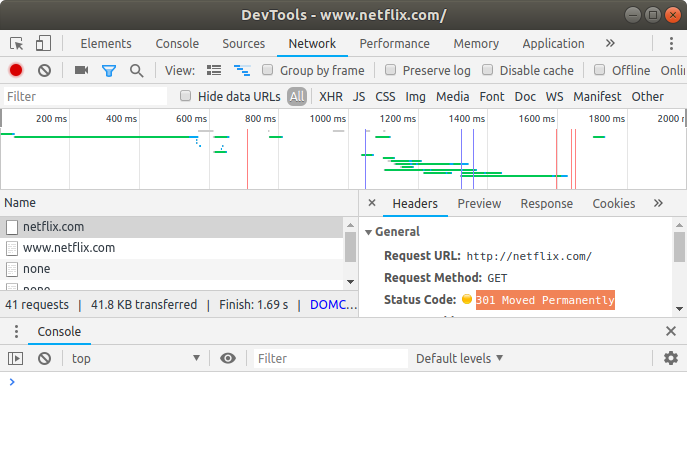Open the Cookies tab
The height and width of the screenshot is (473, 687).
[x=614, y=204]
